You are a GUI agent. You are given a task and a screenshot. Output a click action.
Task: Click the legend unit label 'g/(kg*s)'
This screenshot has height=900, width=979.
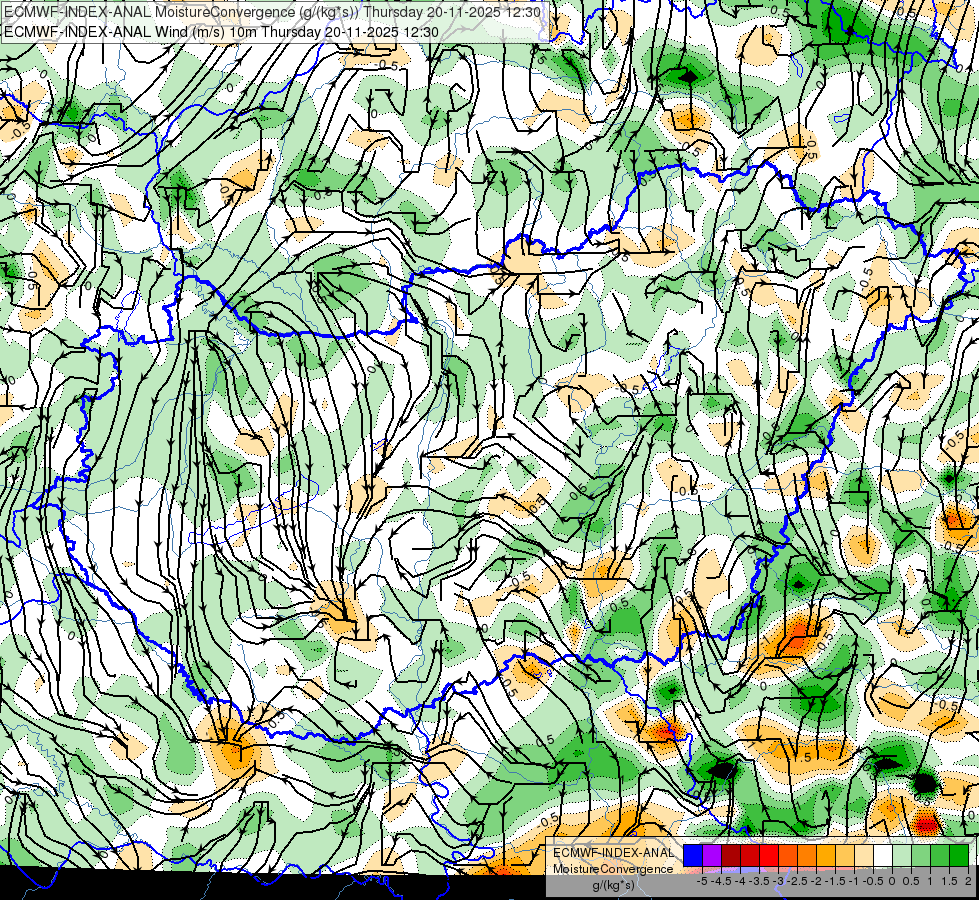[614, 886]
